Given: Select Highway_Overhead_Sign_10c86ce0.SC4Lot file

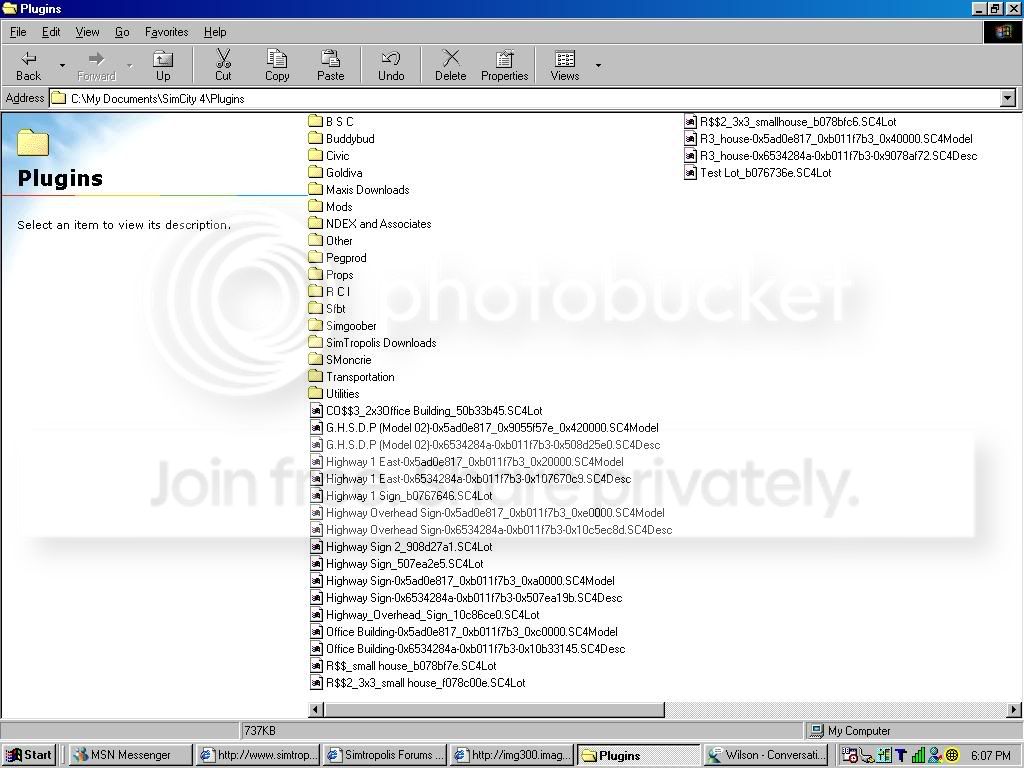Looking at the screenshot, I should [424, 614].
